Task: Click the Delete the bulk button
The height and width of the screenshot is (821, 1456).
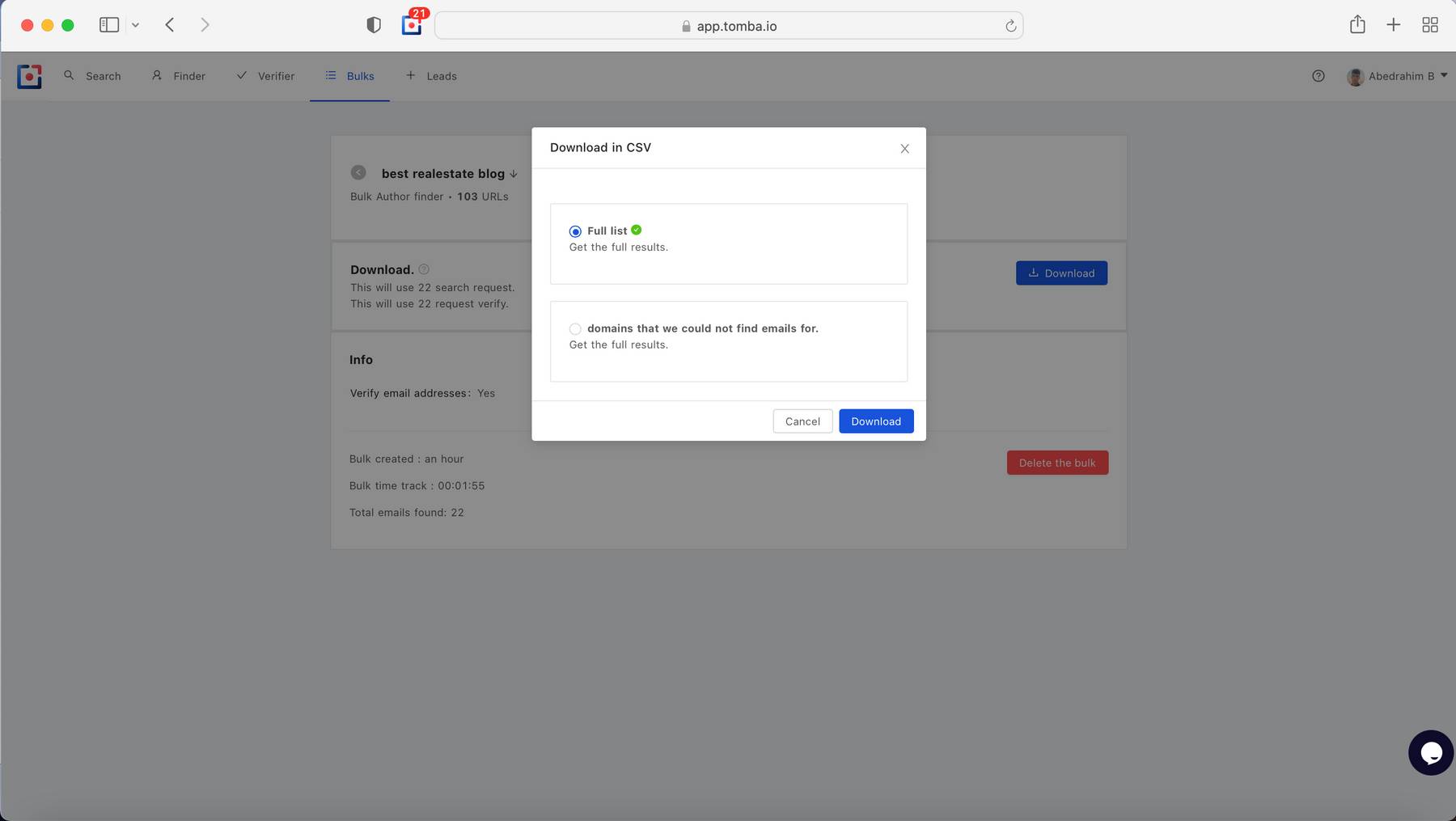Action: pos(1057,463)
